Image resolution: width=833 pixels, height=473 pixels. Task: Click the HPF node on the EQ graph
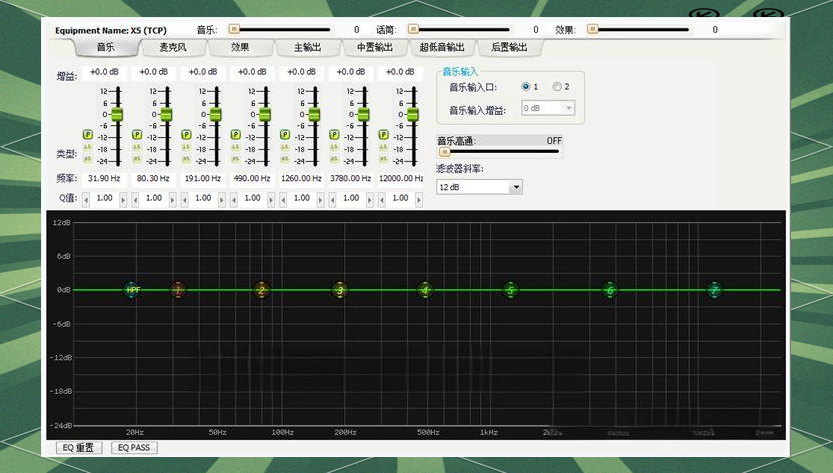tap(133, 290)
